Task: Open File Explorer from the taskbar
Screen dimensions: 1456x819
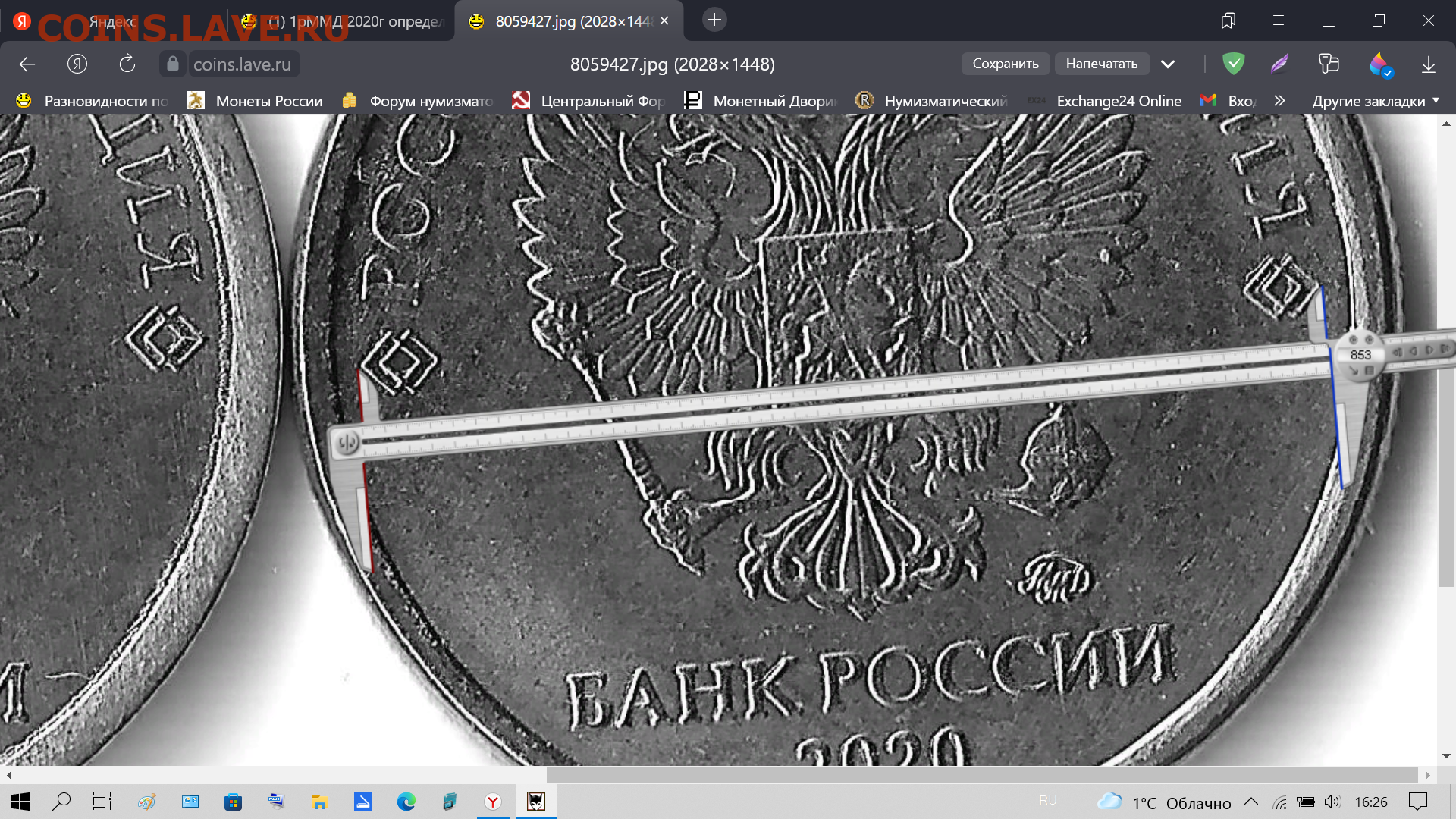Action: (x=319, y=802)
